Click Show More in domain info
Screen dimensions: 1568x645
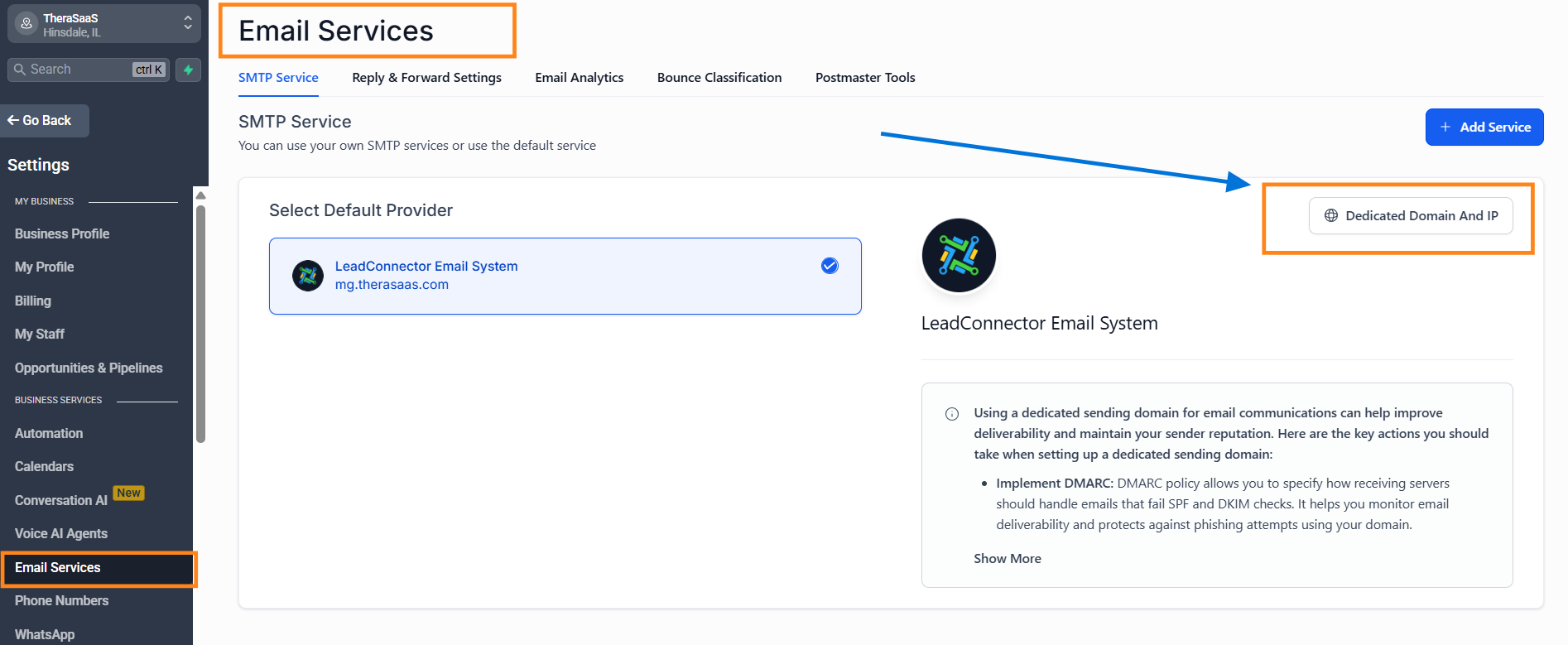point(1008,559)
